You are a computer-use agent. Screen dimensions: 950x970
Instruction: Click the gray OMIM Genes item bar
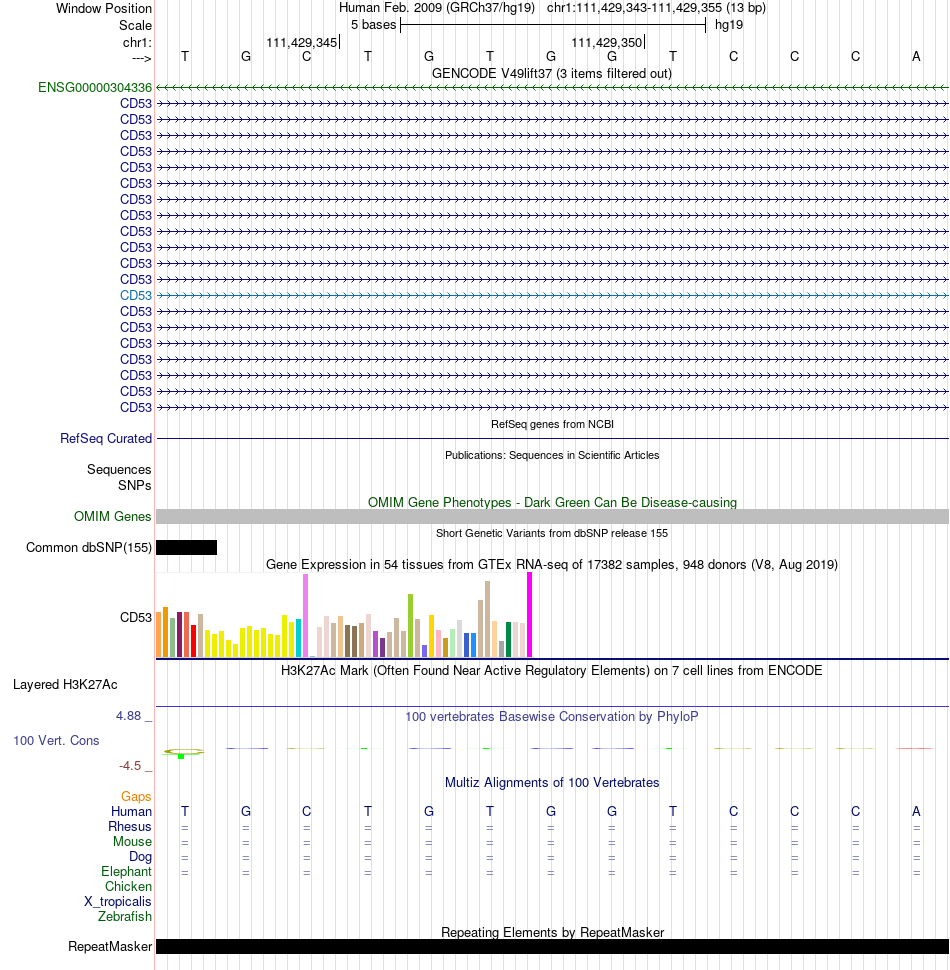tap(552, 517)
